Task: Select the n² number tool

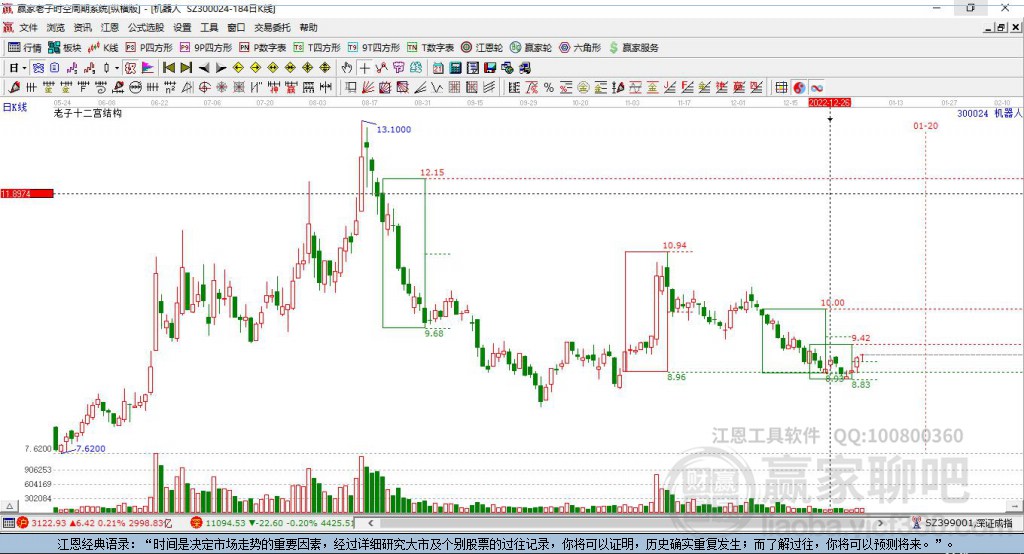Action: pos(170,88)
